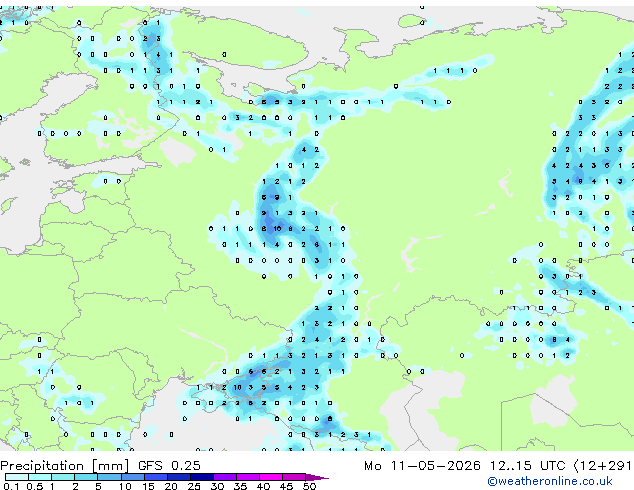Select the 1–2 mm legend swatch
634x490 pixels.
(63, 477)
